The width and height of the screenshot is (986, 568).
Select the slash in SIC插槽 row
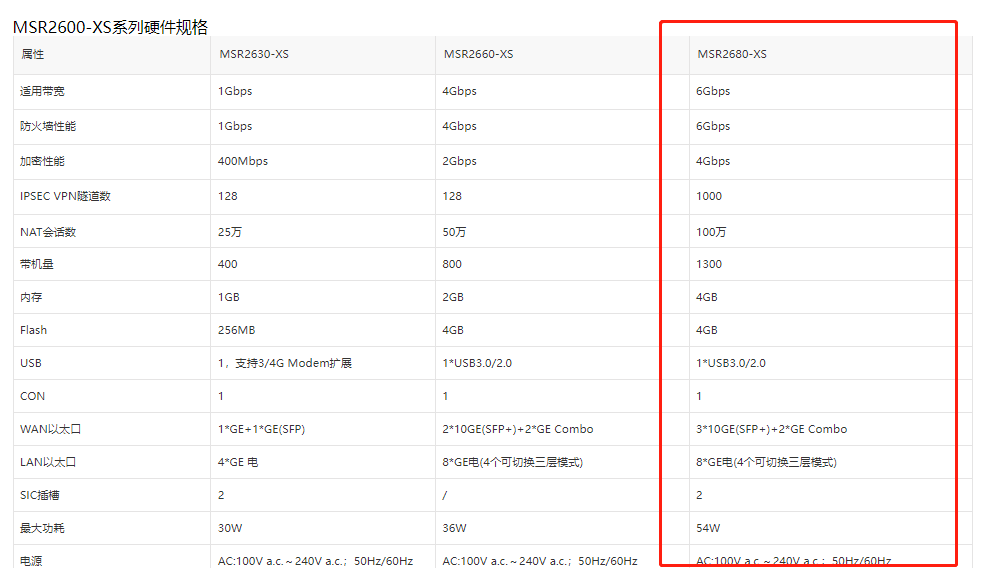(445, 495)
